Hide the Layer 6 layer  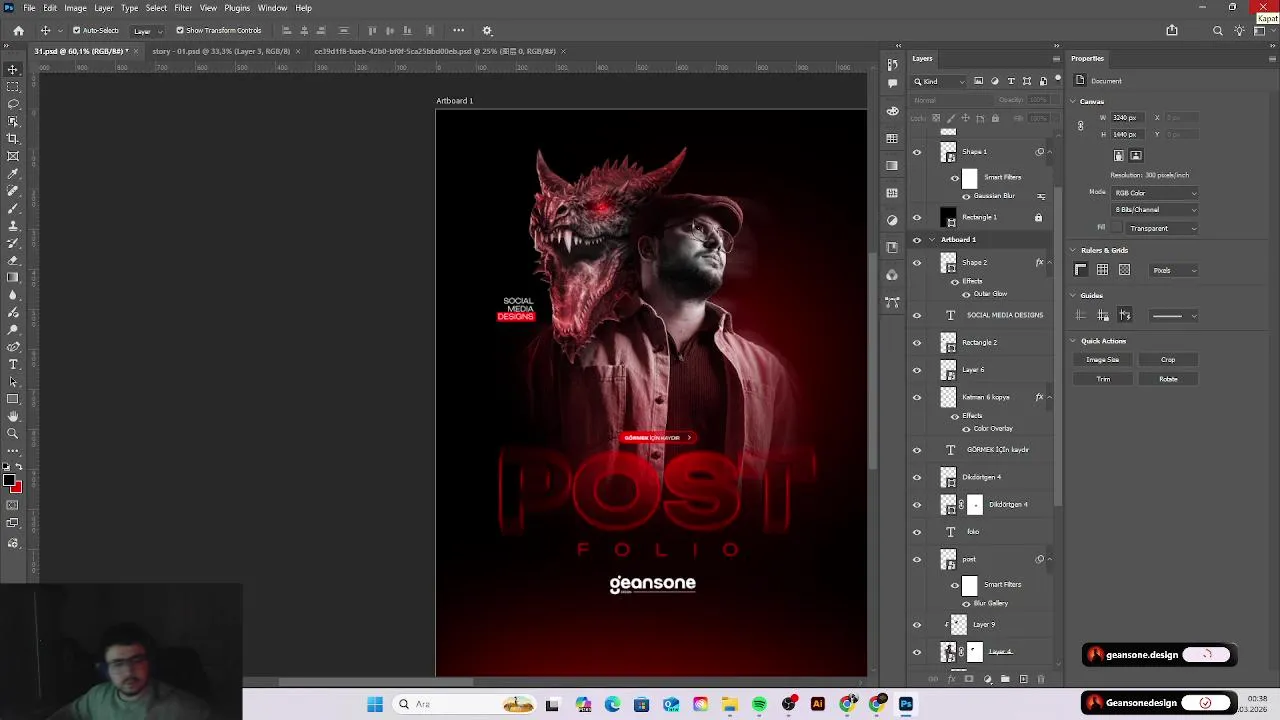pos(917,370)
